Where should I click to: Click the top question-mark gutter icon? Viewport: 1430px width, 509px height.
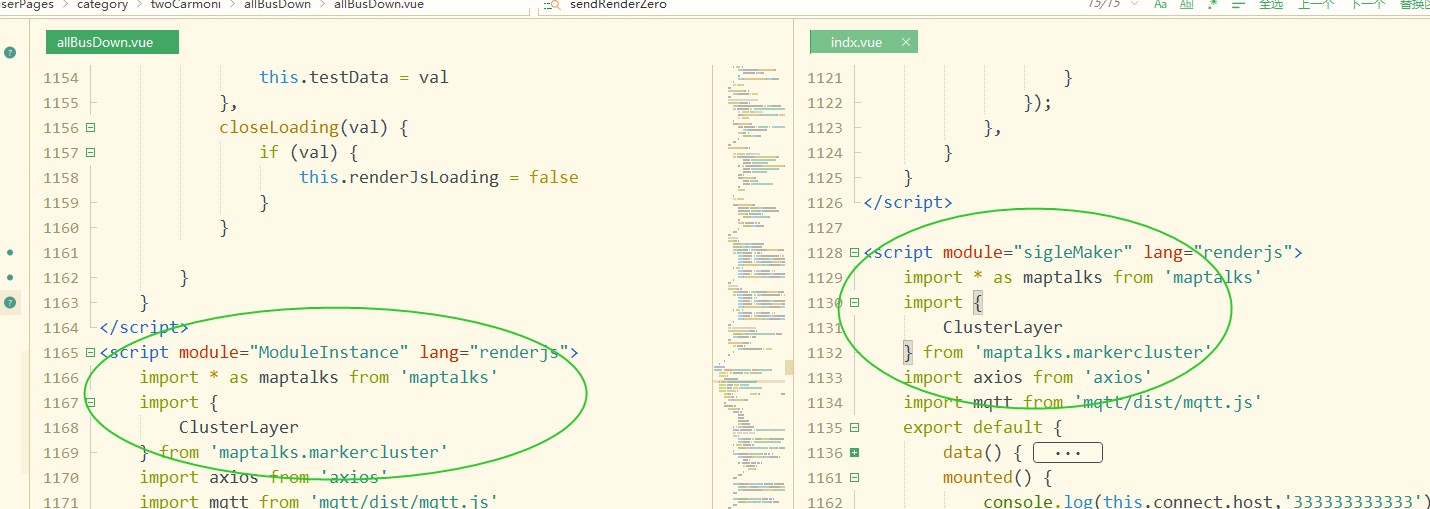(10, 52)
